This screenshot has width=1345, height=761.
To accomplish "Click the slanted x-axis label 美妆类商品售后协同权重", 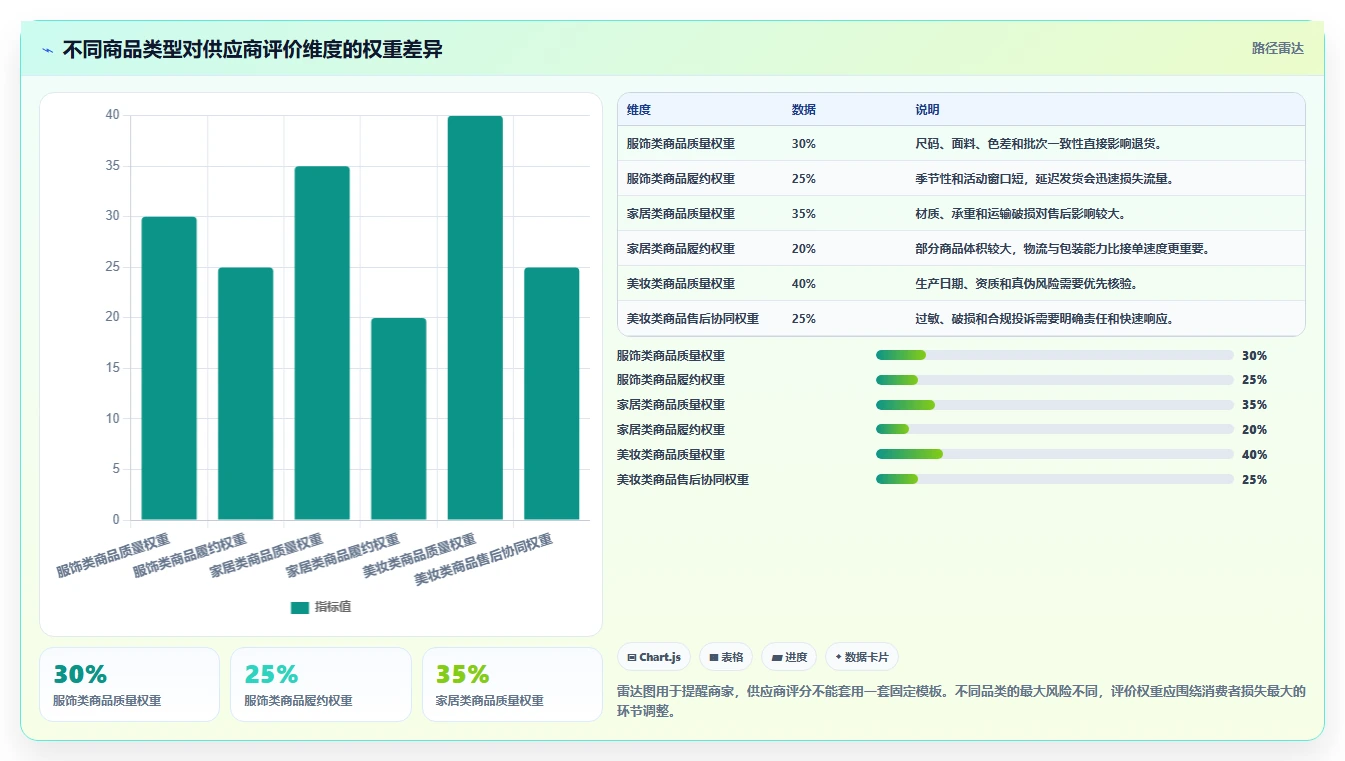I will pyautogui.click(x=484, y=560).
